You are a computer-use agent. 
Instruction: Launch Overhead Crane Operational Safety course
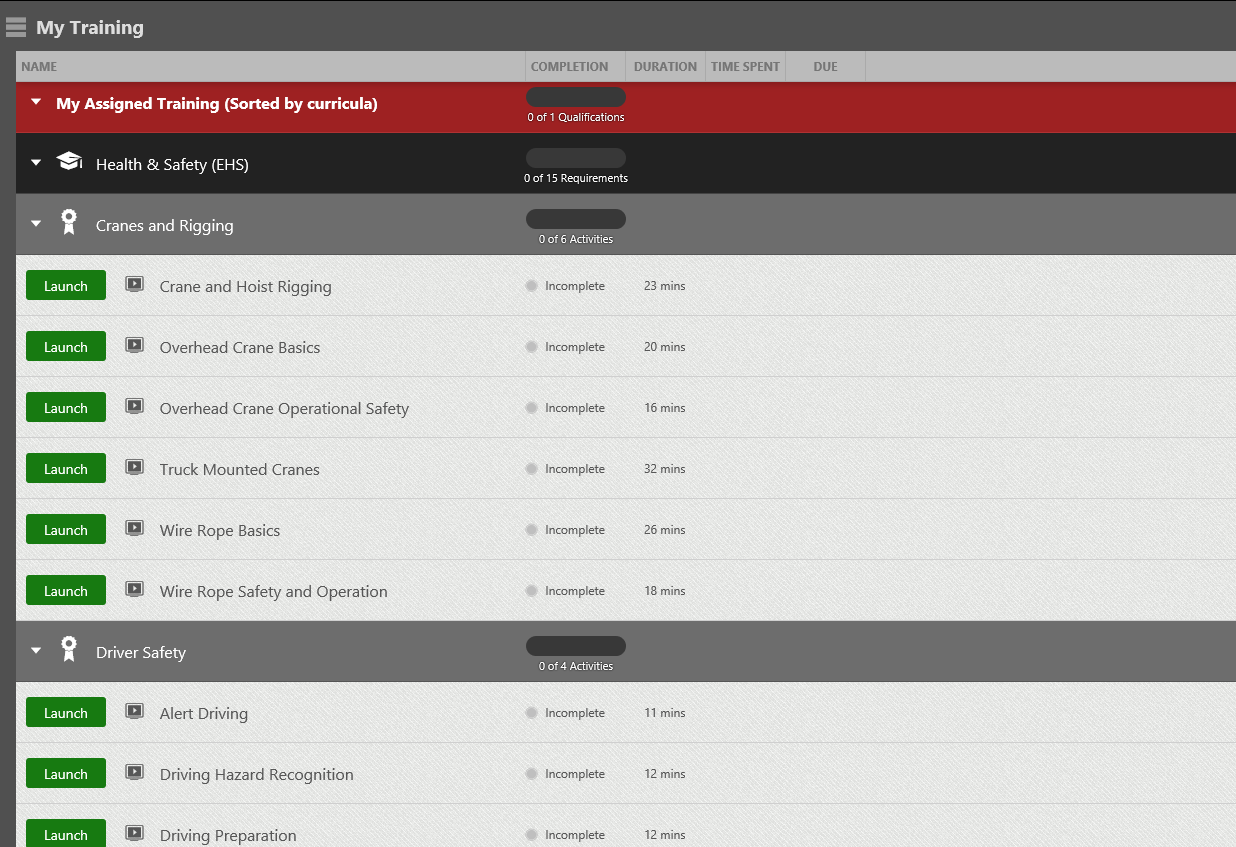66,408
